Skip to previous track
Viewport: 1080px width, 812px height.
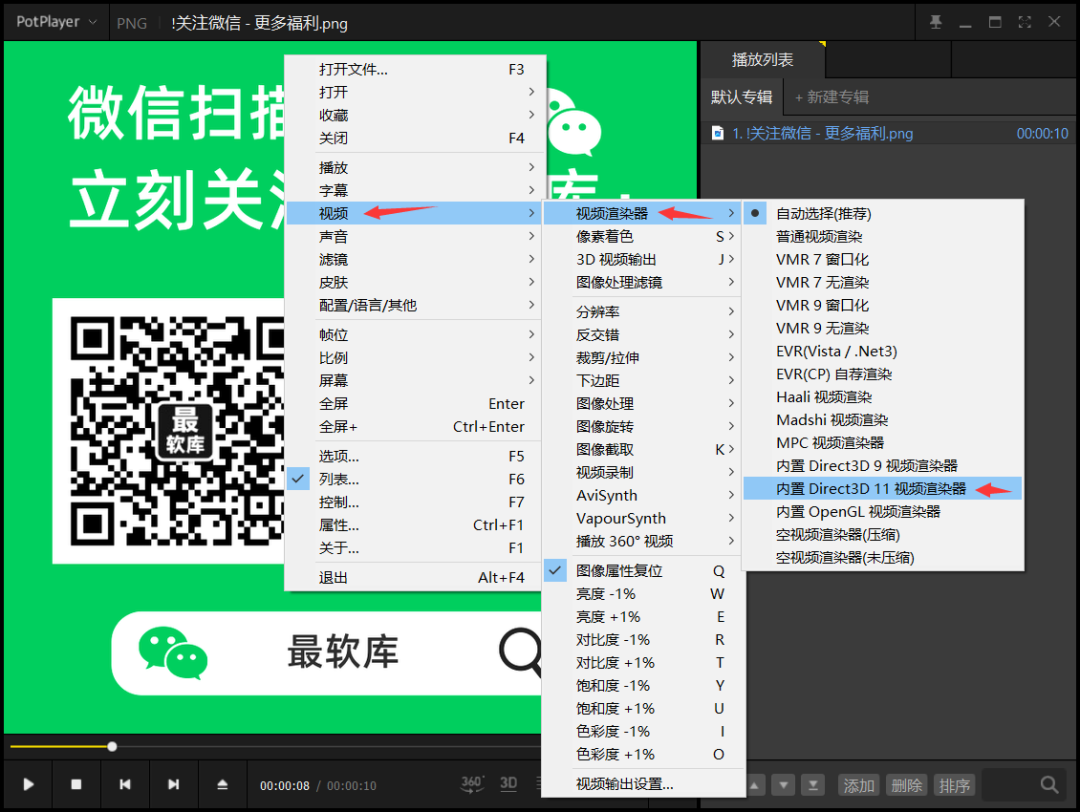tap(125, 784)
